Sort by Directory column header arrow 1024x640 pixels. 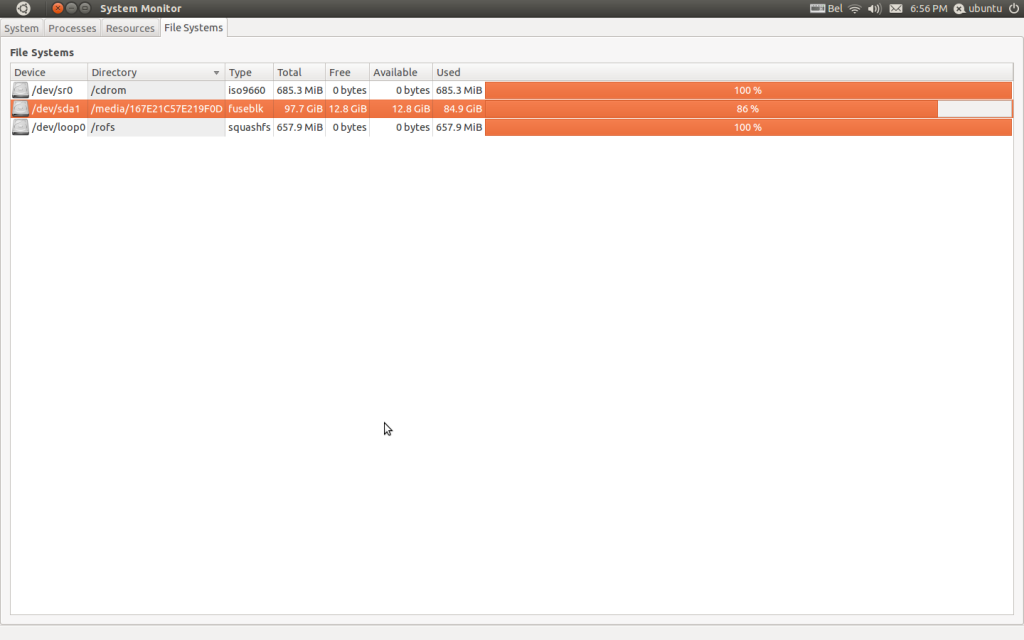[x=216, y=73]
